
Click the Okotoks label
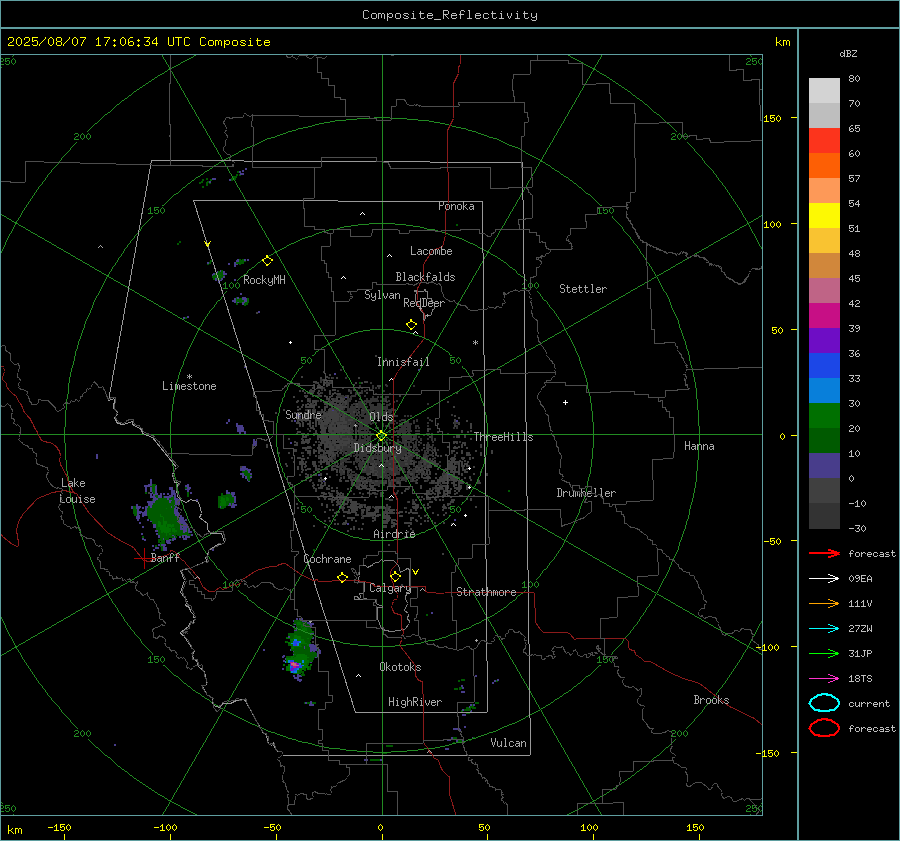401,667
